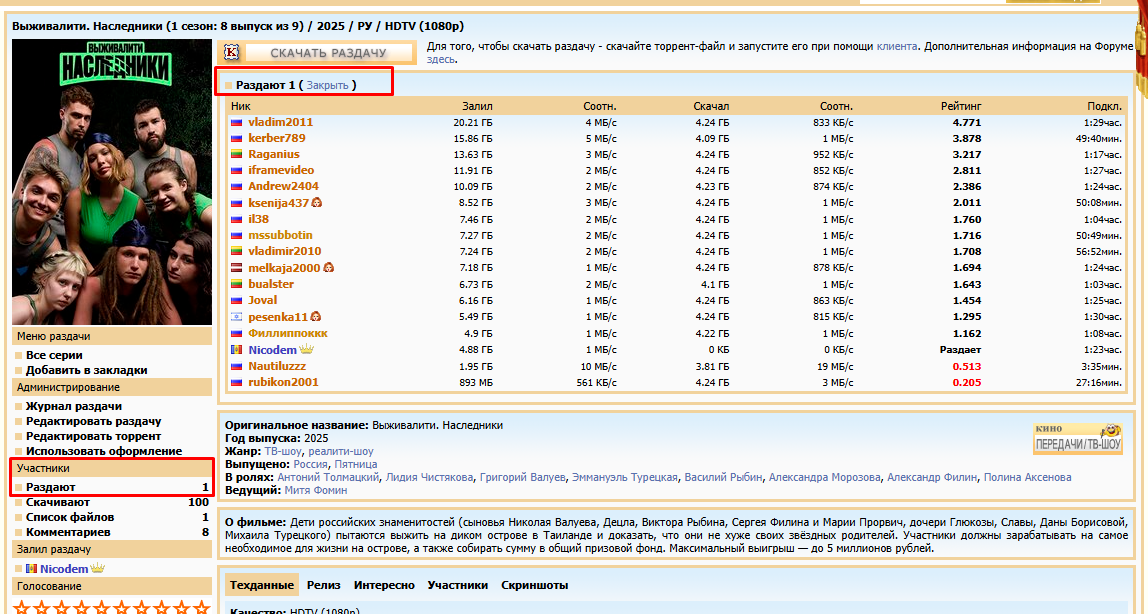Click the girl avatar icon beside ksenija437
Screen dimensions: 1148x614
pos(317,203)
